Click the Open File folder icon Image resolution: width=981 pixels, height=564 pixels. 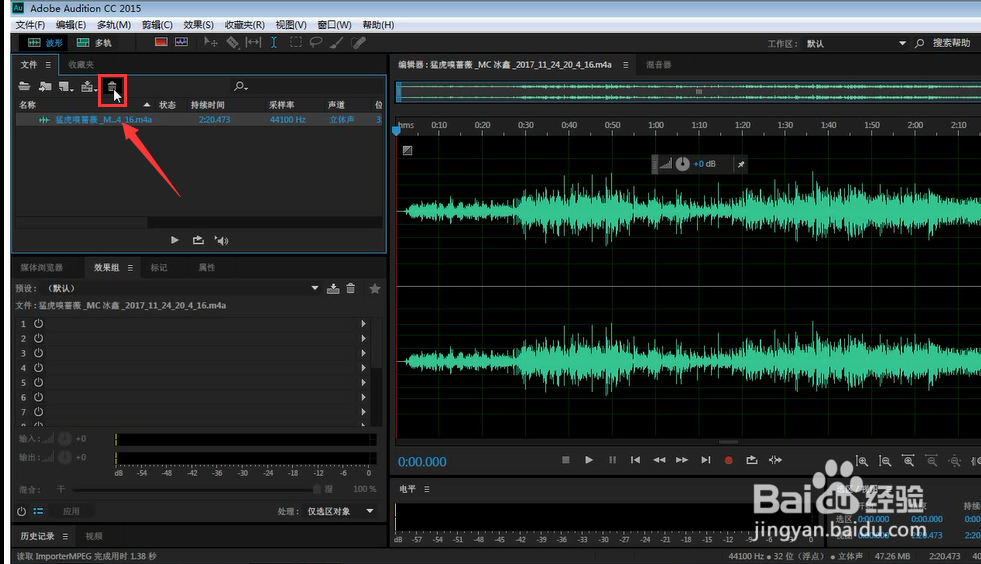(x=24, y=86)
